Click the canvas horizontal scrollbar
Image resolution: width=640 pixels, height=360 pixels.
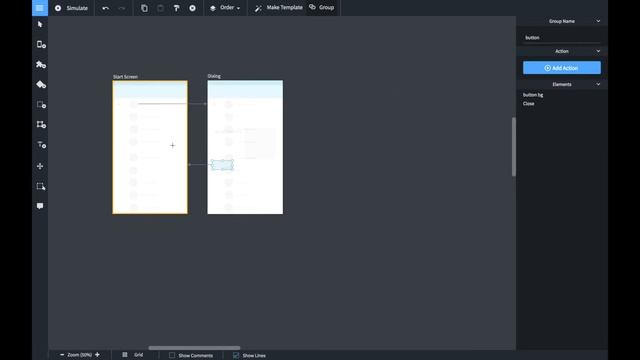(194, 348)
